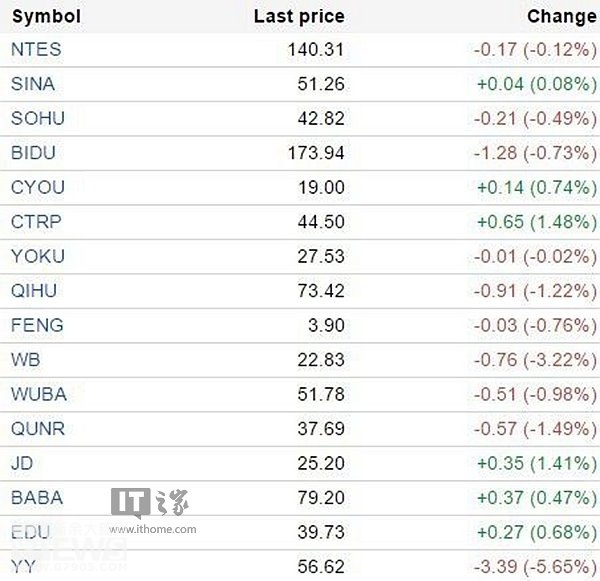600x581 pixels.
Task: Select the JD stock symbol
Action: click(22, 463)
